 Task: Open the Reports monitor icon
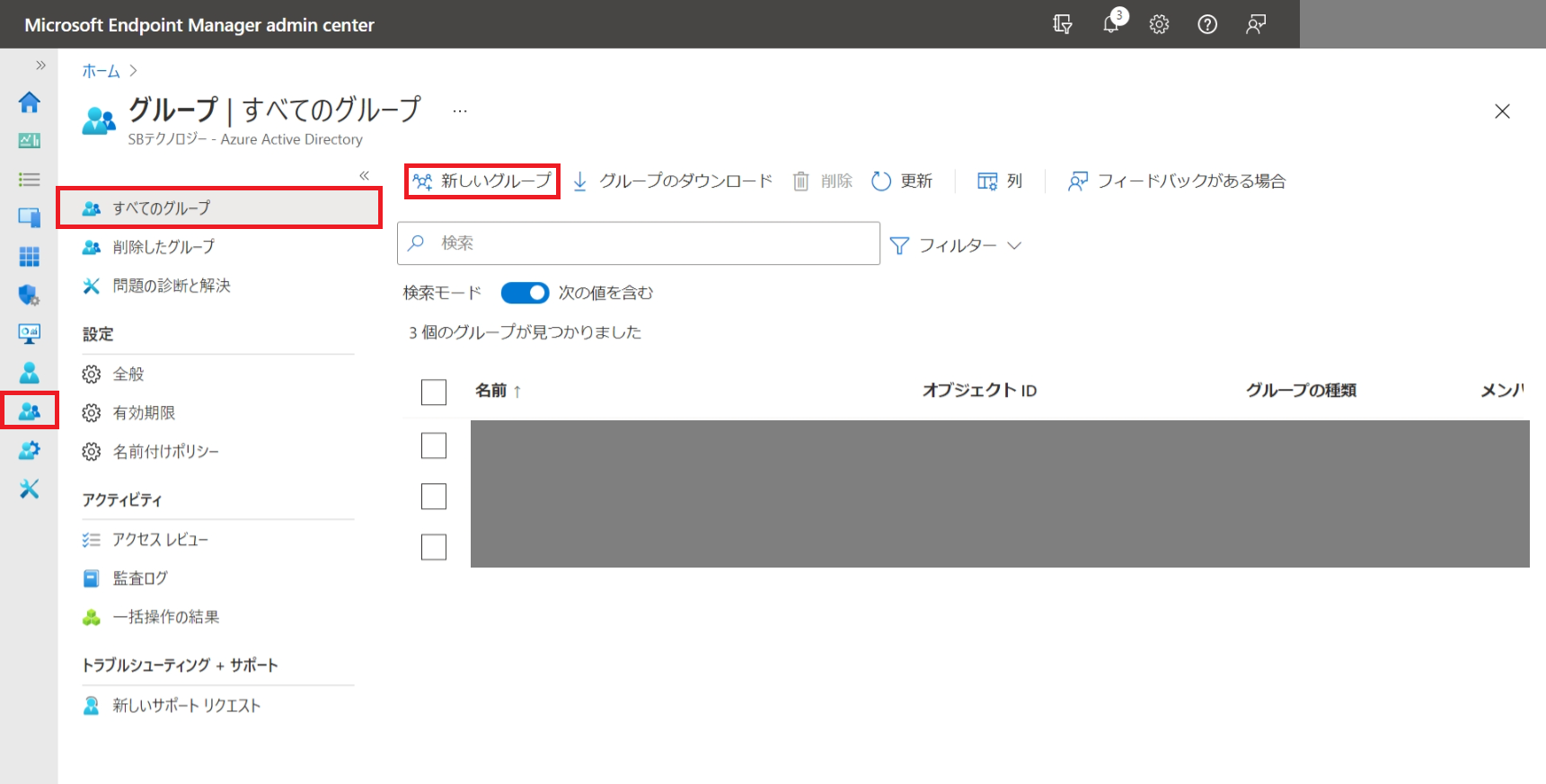(x=29, y=333)
